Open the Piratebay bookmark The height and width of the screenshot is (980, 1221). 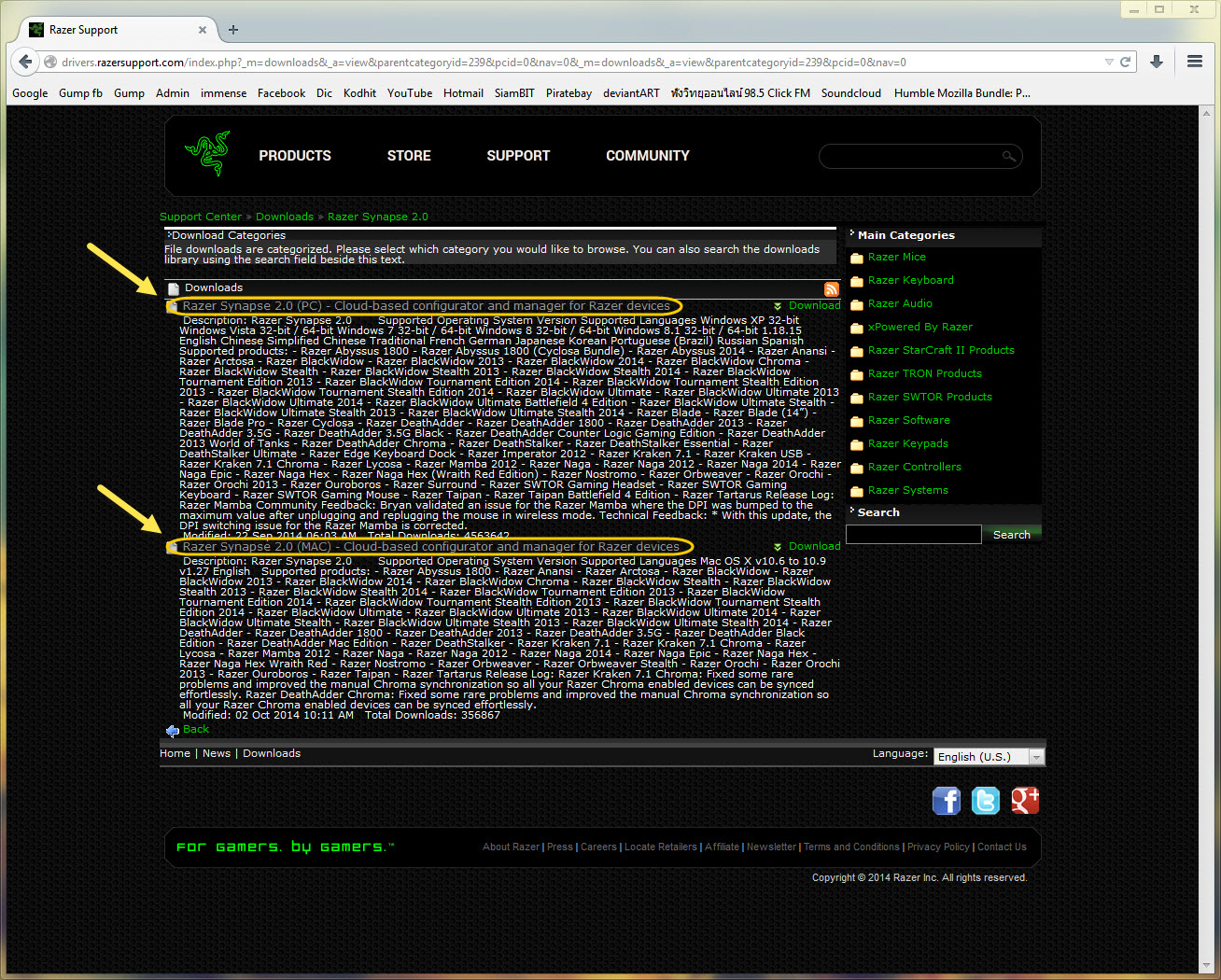pos(568,93)
